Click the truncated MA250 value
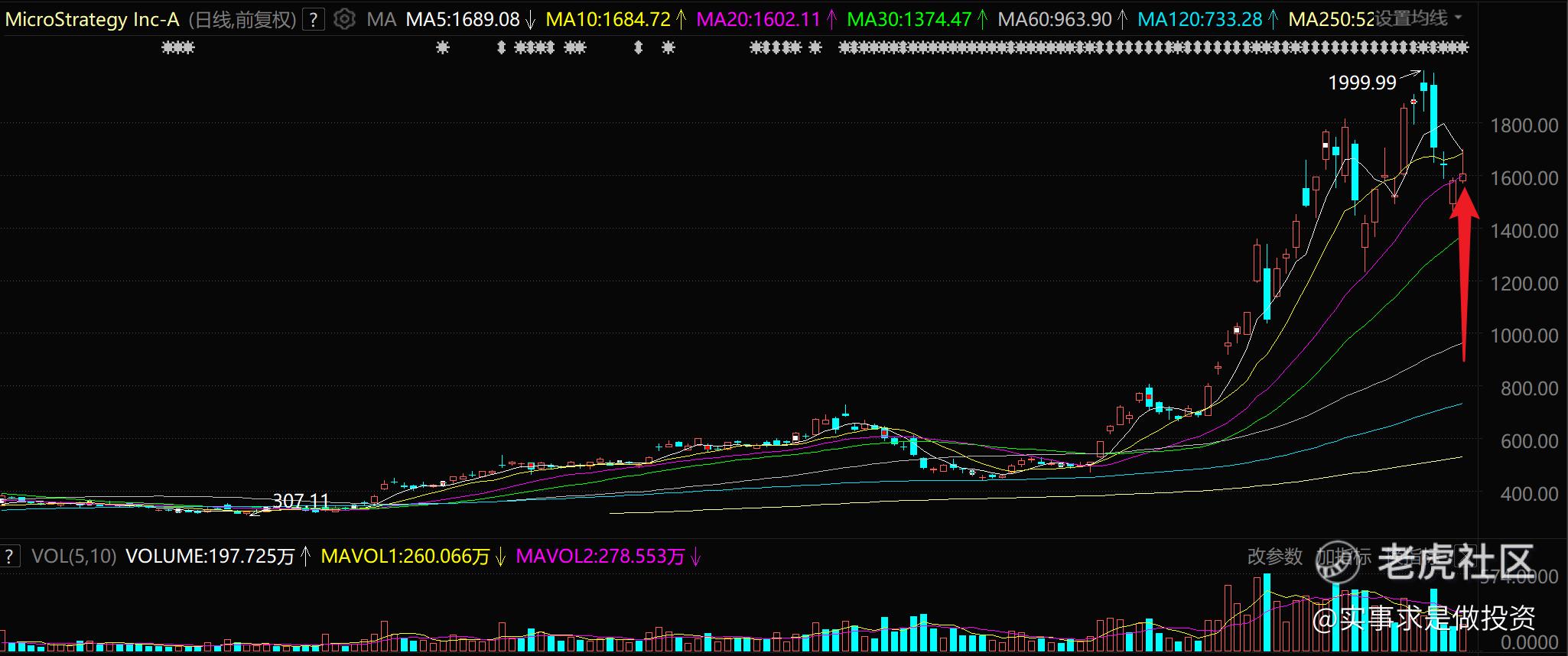This screenshot has height=656, width=1568. point(1332,19)
